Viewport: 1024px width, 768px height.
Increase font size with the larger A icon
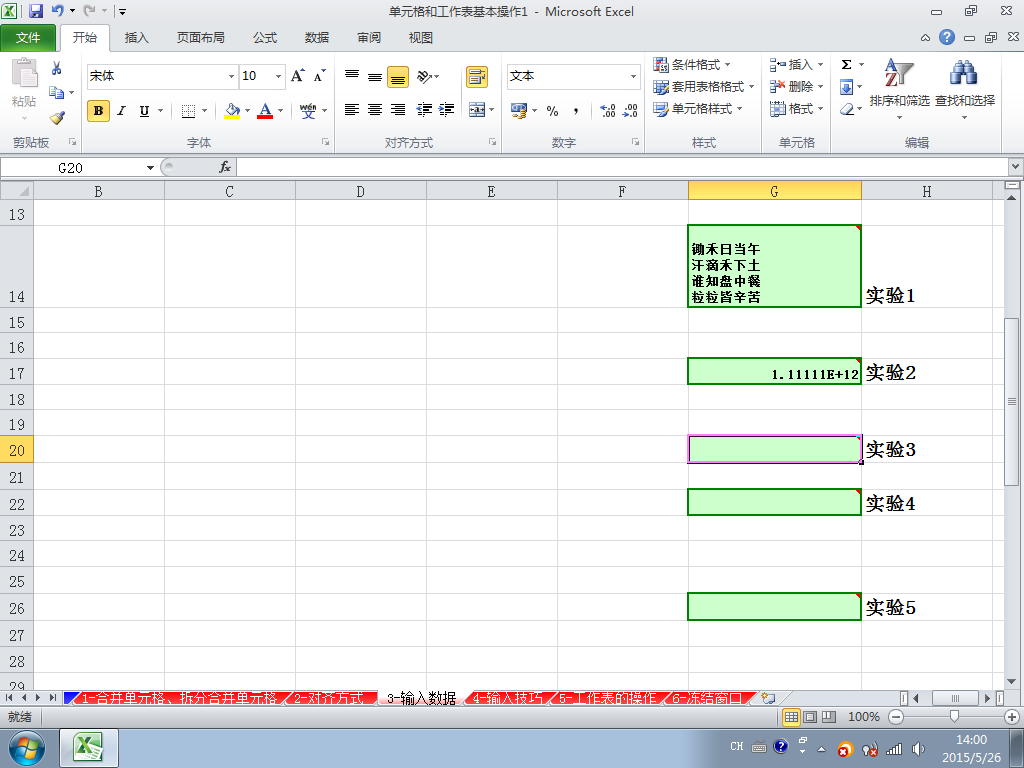click(298, 76)
